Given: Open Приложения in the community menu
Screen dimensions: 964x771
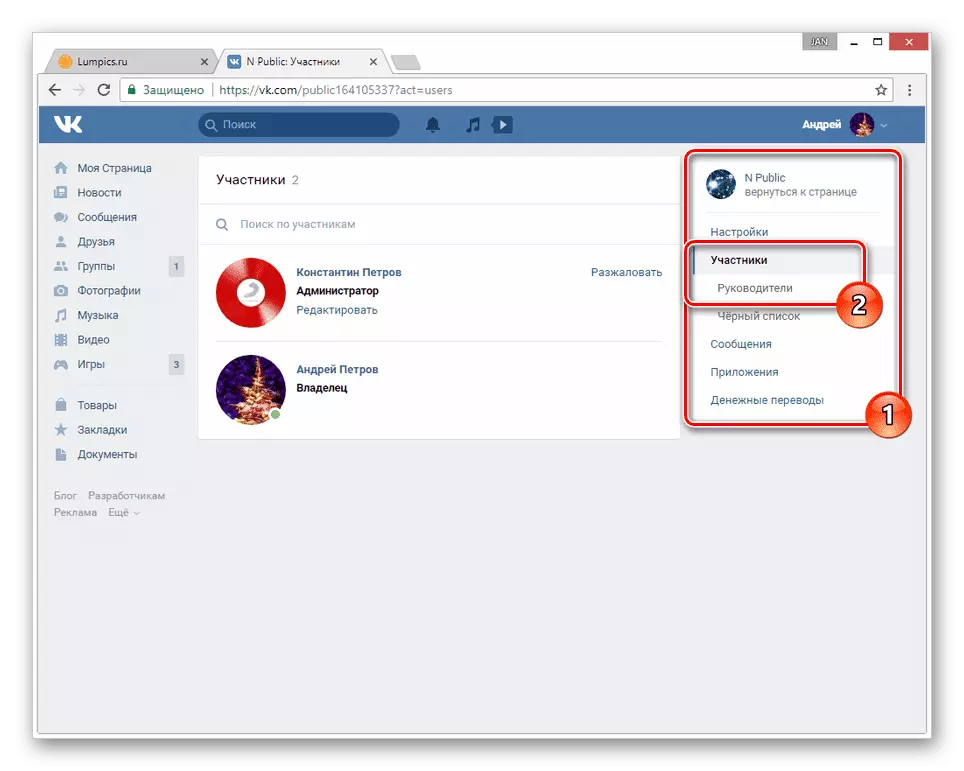Looking at the screenshot, I should [x=744, y=372].
